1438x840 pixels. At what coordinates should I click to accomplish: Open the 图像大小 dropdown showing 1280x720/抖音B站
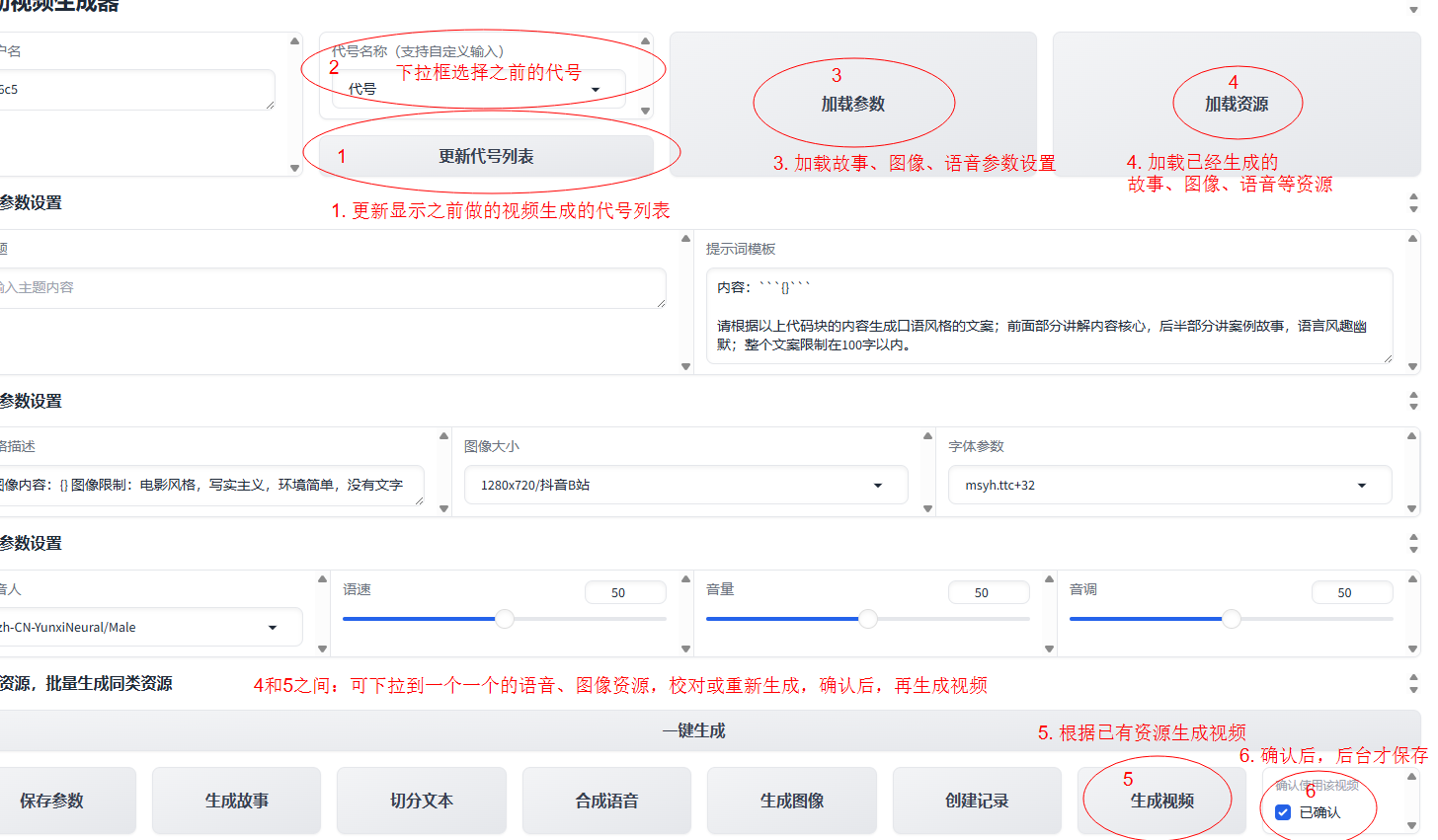(685, 485)
